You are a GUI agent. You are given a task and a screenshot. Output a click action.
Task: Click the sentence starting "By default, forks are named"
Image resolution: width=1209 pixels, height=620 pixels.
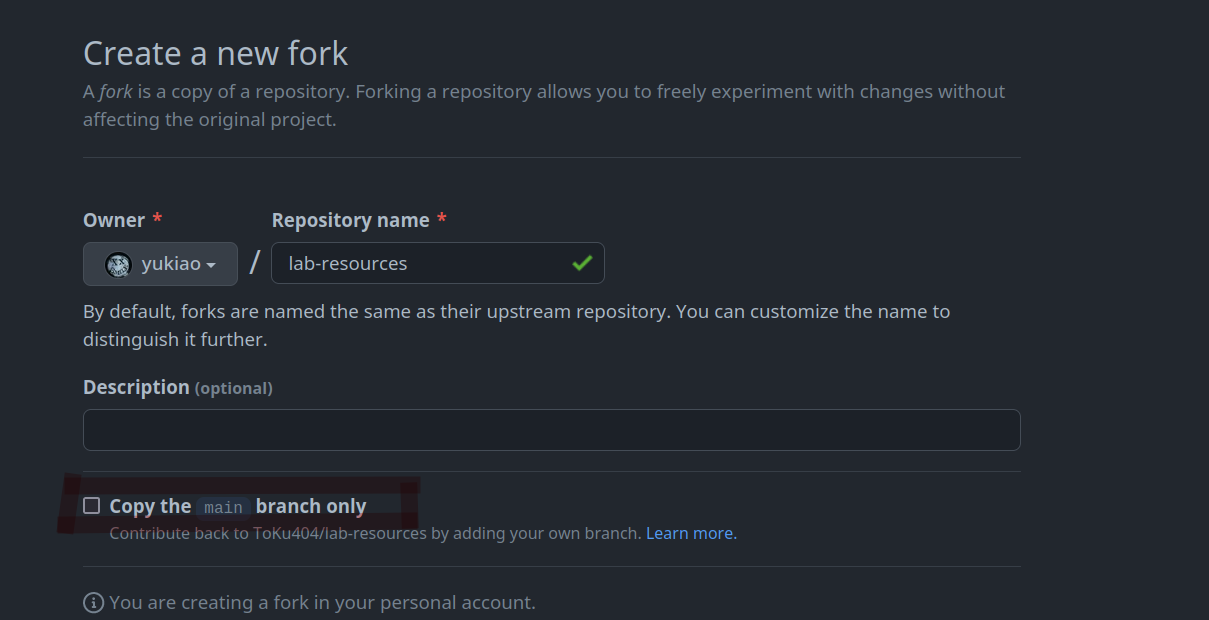click(x=516, y=325)
